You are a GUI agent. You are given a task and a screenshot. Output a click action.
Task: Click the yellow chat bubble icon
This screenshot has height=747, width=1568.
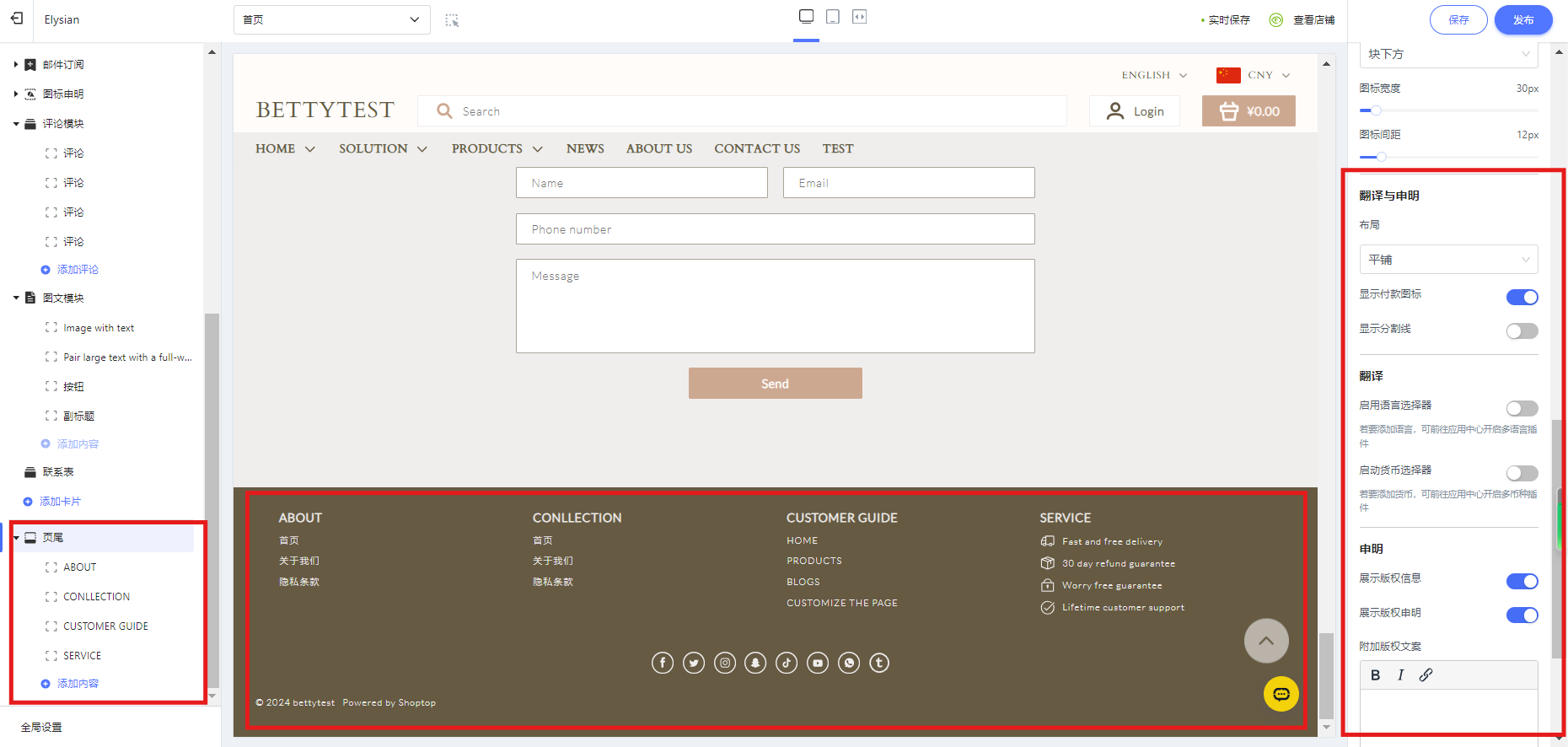(1281, 694)
